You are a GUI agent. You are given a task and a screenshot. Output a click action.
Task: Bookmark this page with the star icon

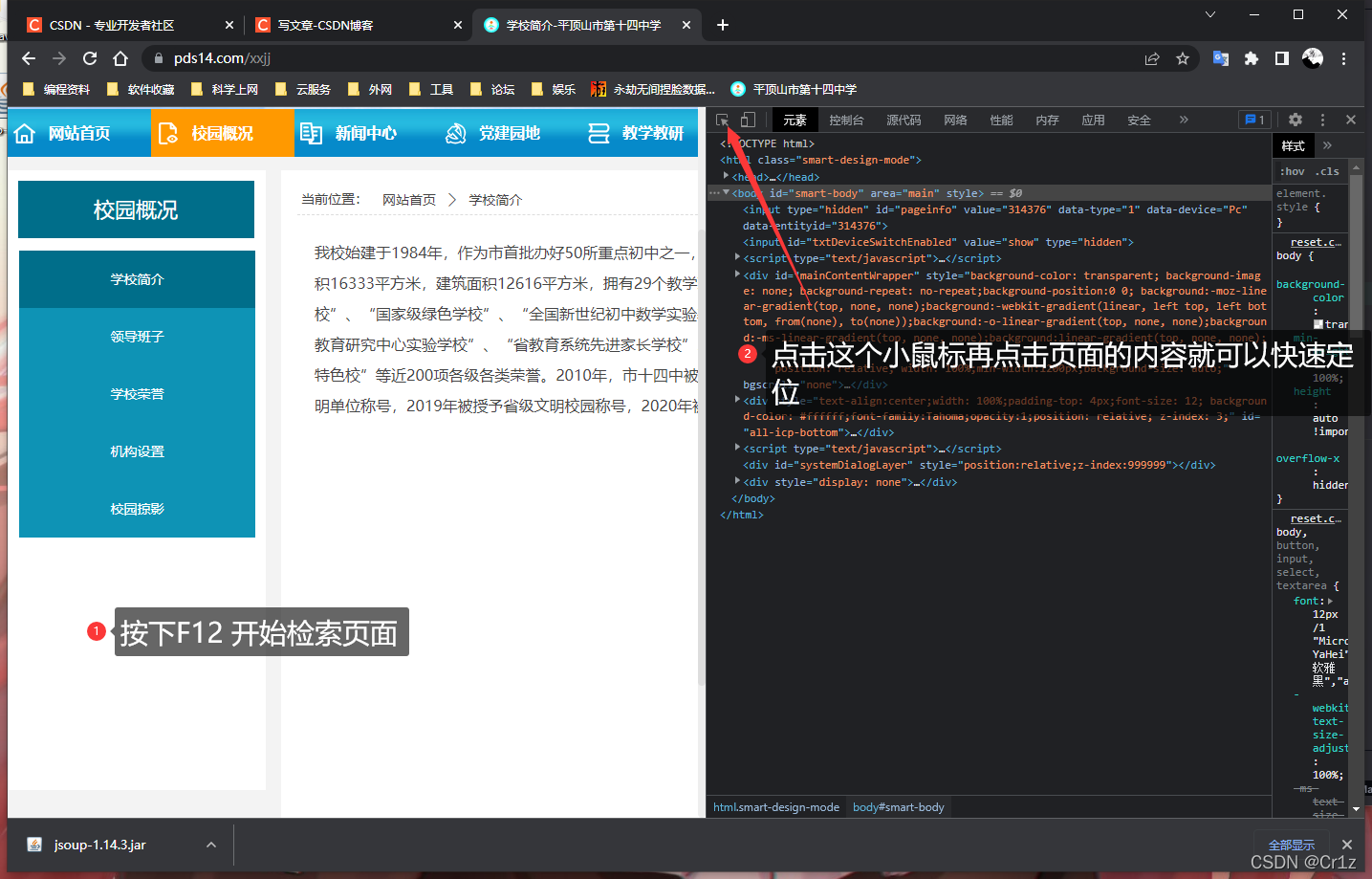click(1183, 58)
